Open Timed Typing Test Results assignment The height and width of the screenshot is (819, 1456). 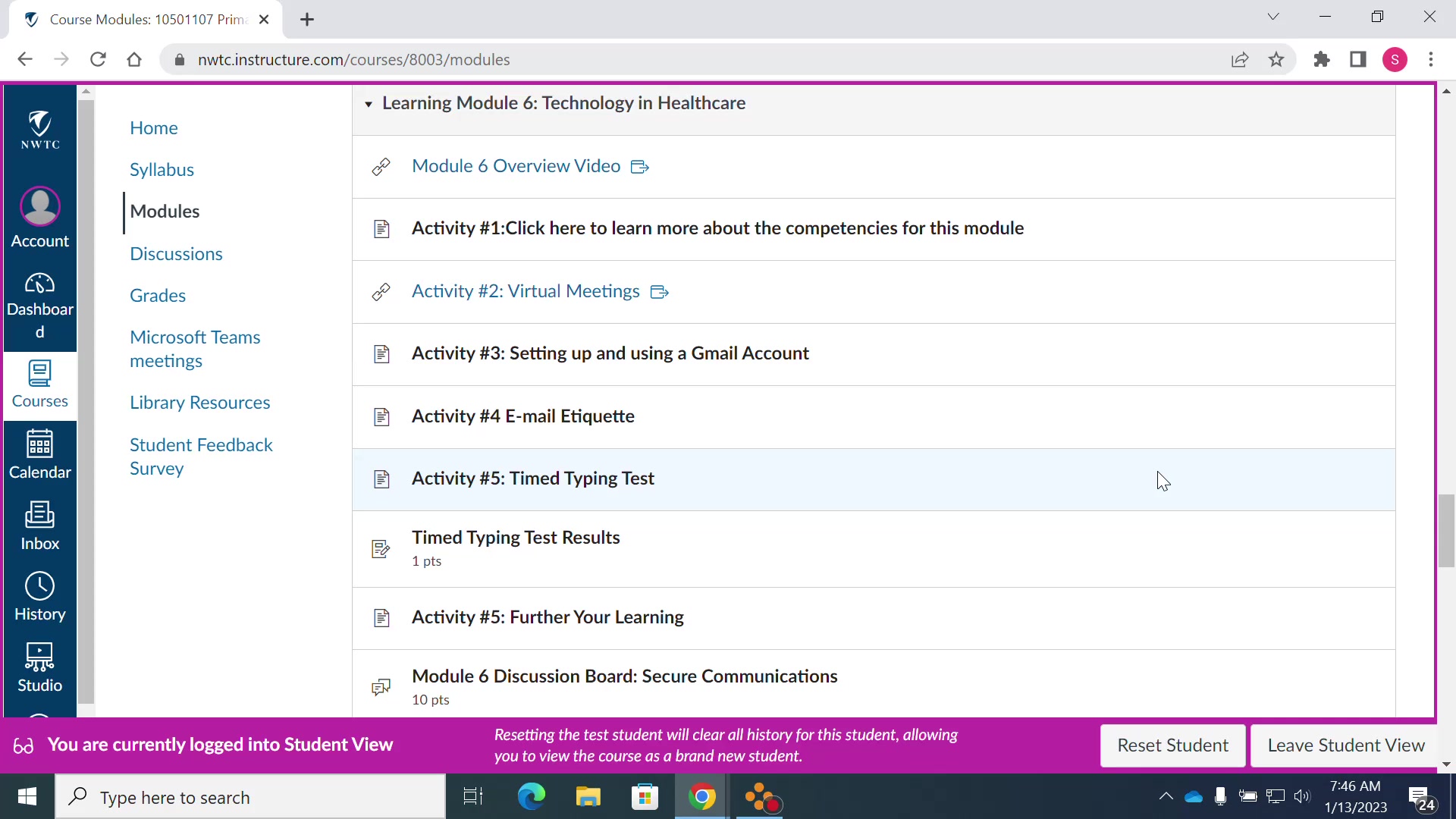point(516,538)
